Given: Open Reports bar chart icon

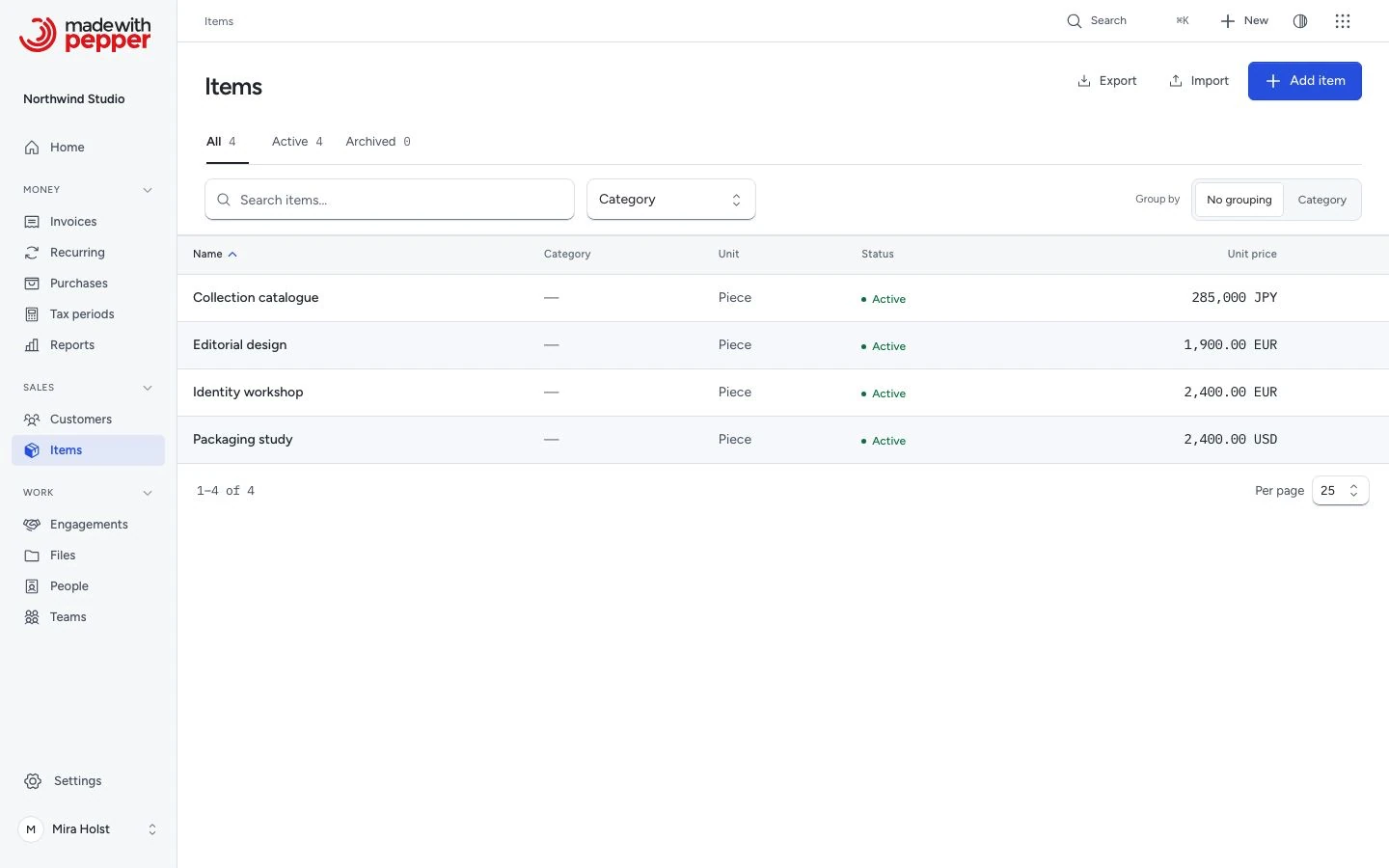Looking at the screenshot, I should (32, 345).
